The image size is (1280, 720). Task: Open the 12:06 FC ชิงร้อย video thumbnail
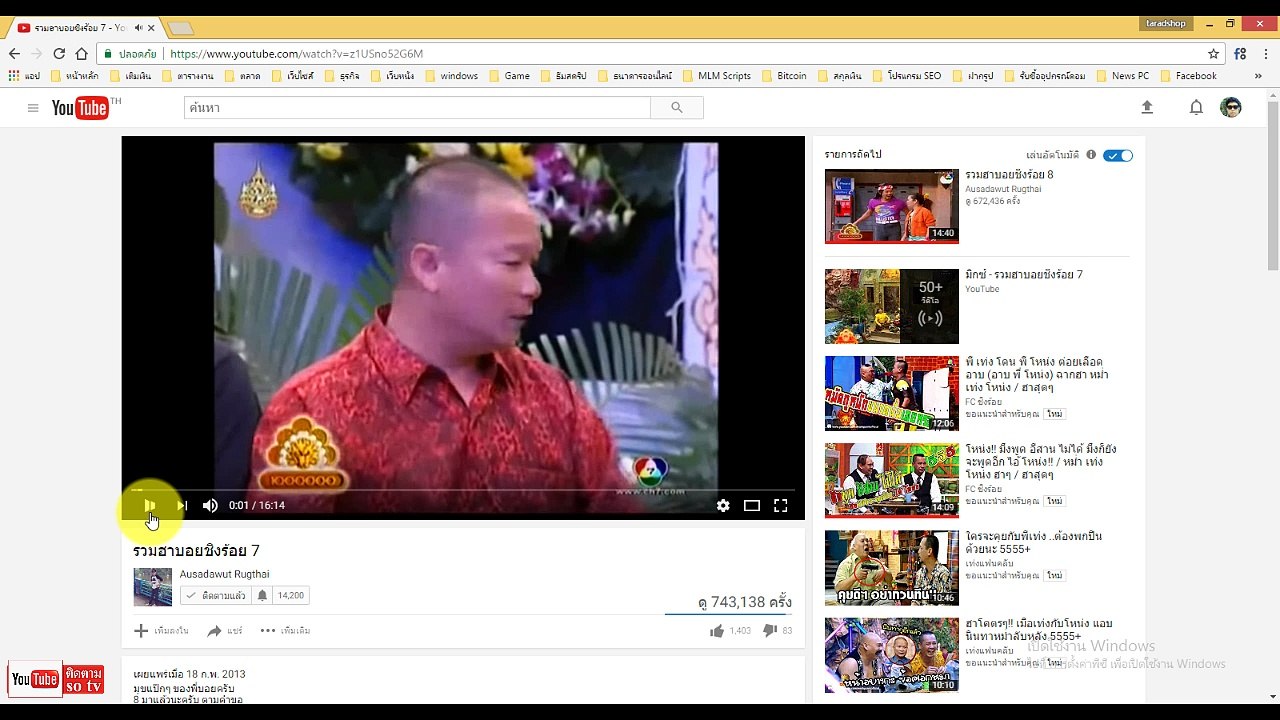892,393
